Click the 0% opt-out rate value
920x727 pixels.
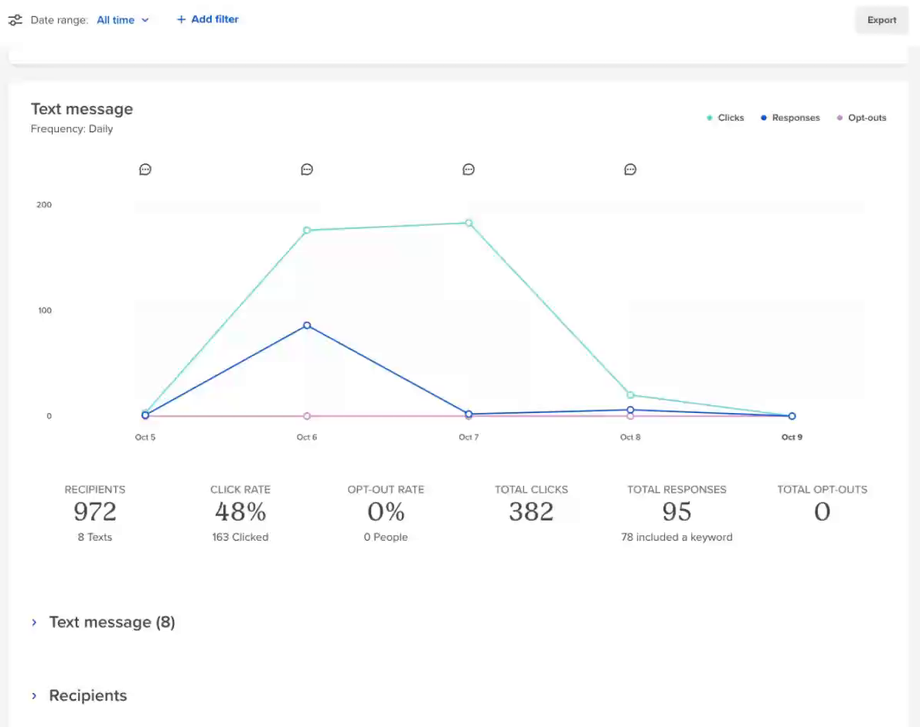[x=385, y=512]
